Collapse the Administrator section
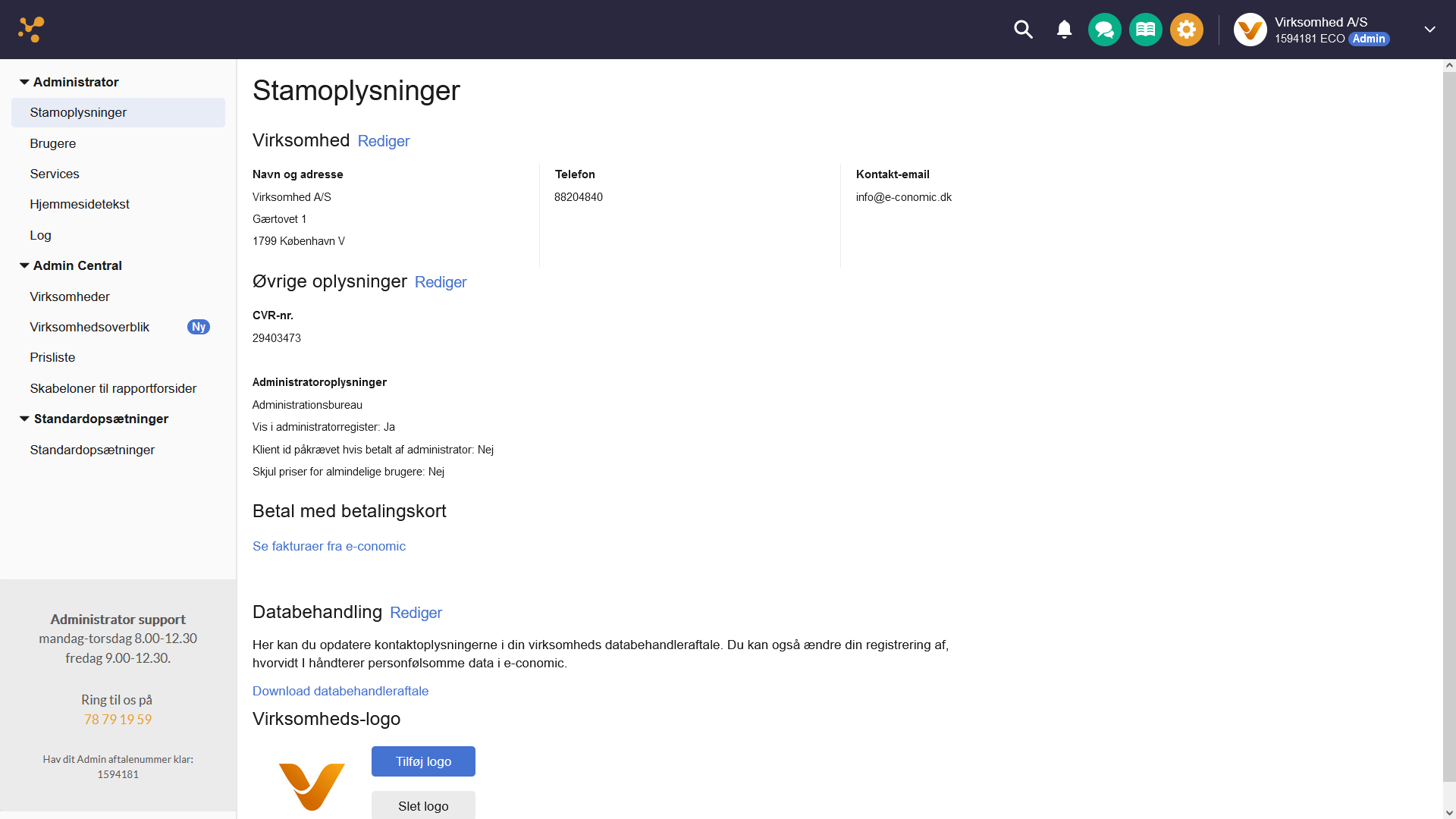The image size is (1456, 819). 24,81
